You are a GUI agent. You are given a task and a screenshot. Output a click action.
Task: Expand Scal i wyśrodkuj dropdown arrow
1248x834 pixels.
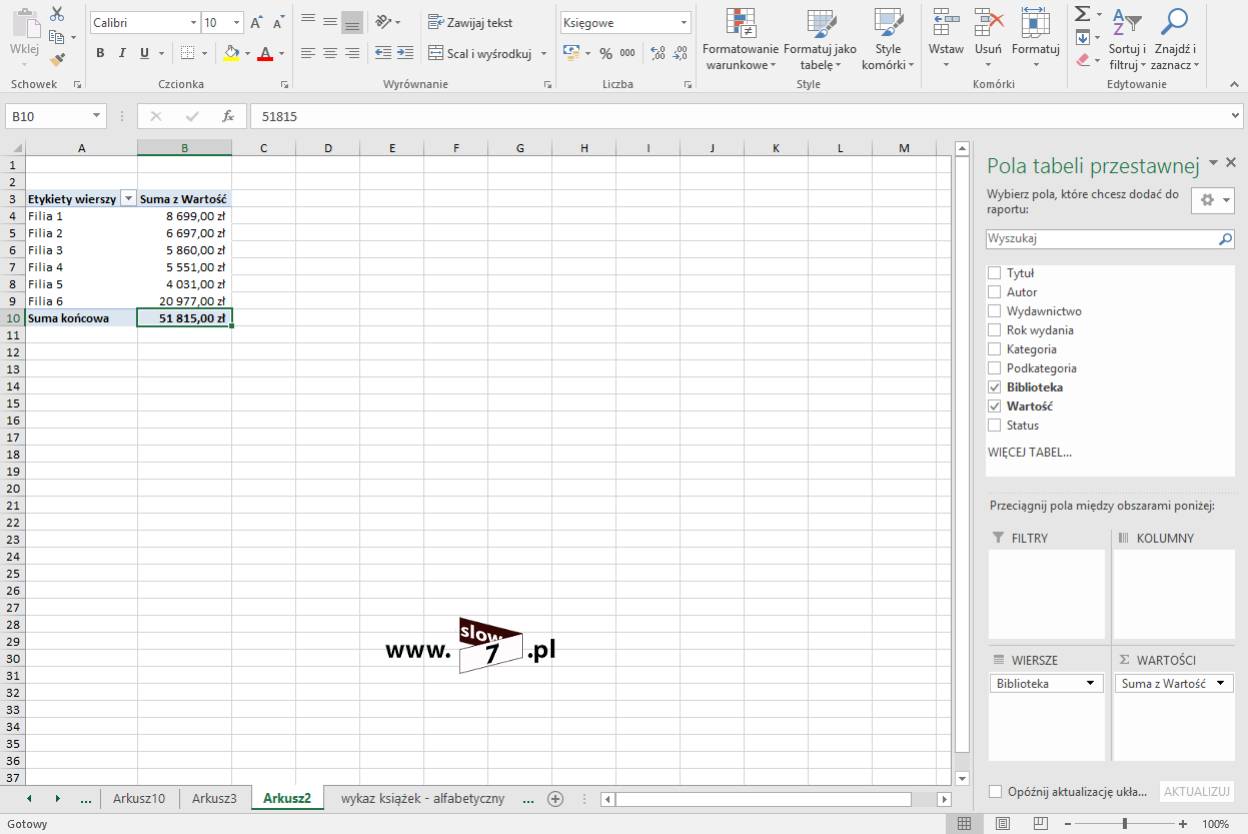click(x=544, y=53)
